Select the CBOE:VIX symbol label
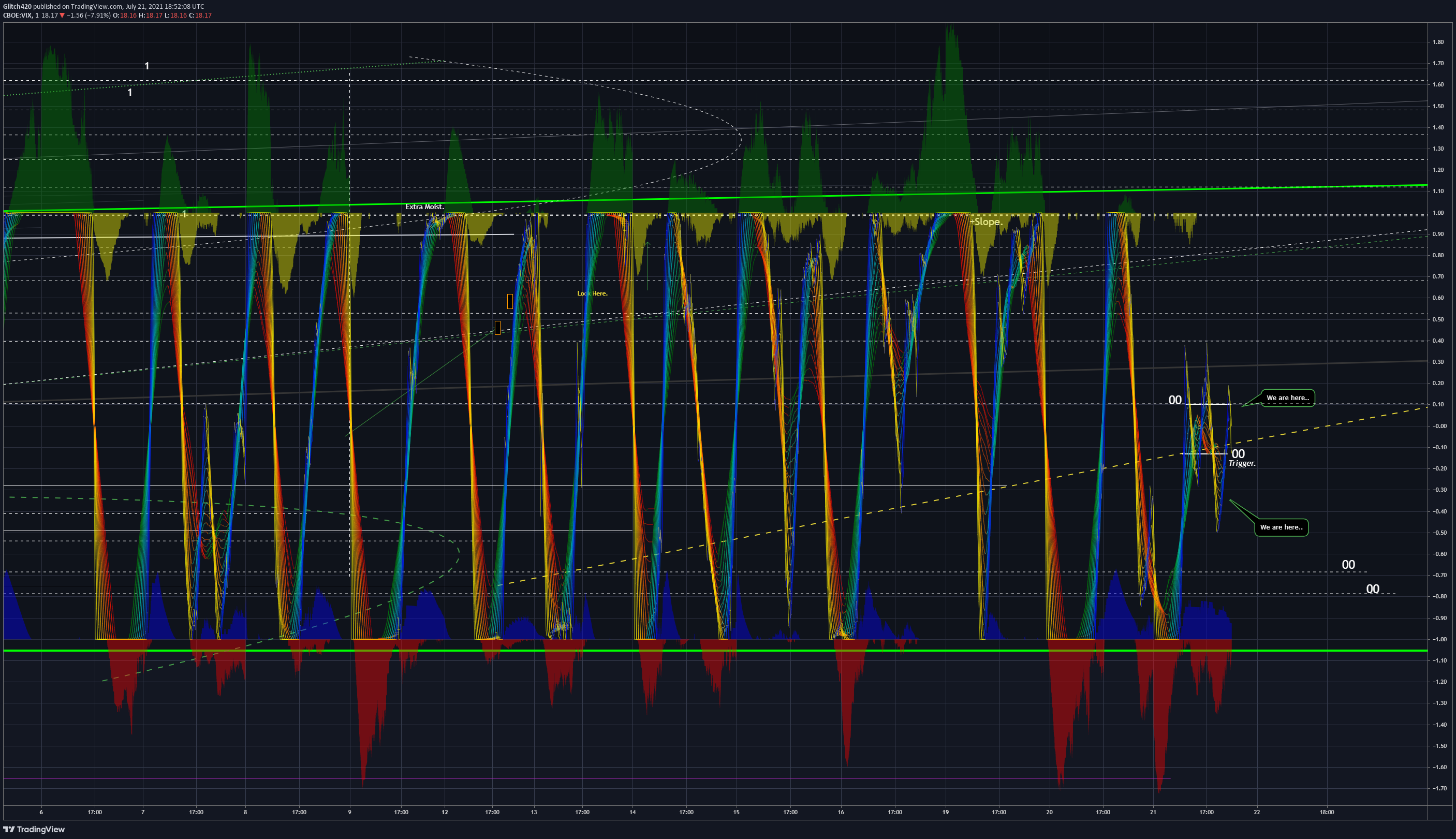 pyautogui.click(x=17, y=16)
